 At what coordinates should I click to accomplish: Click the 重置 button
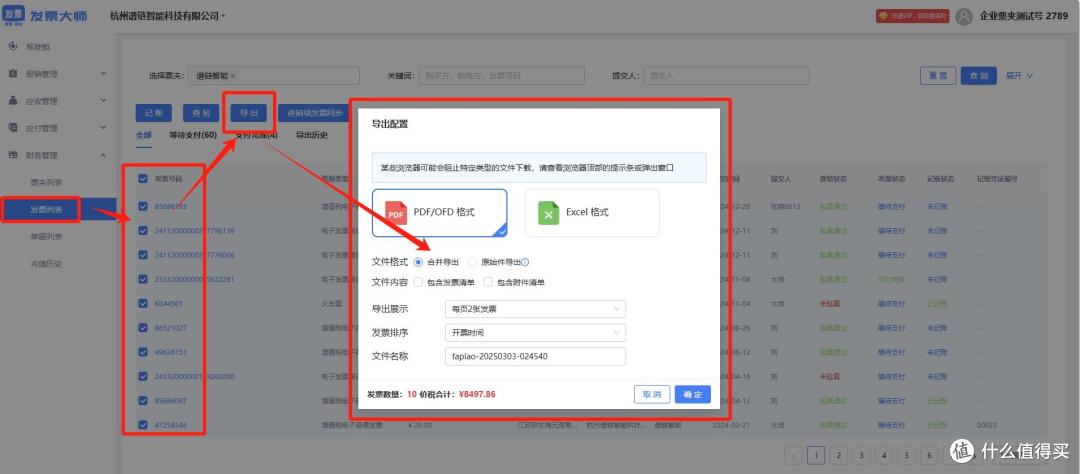coord(937,76)
